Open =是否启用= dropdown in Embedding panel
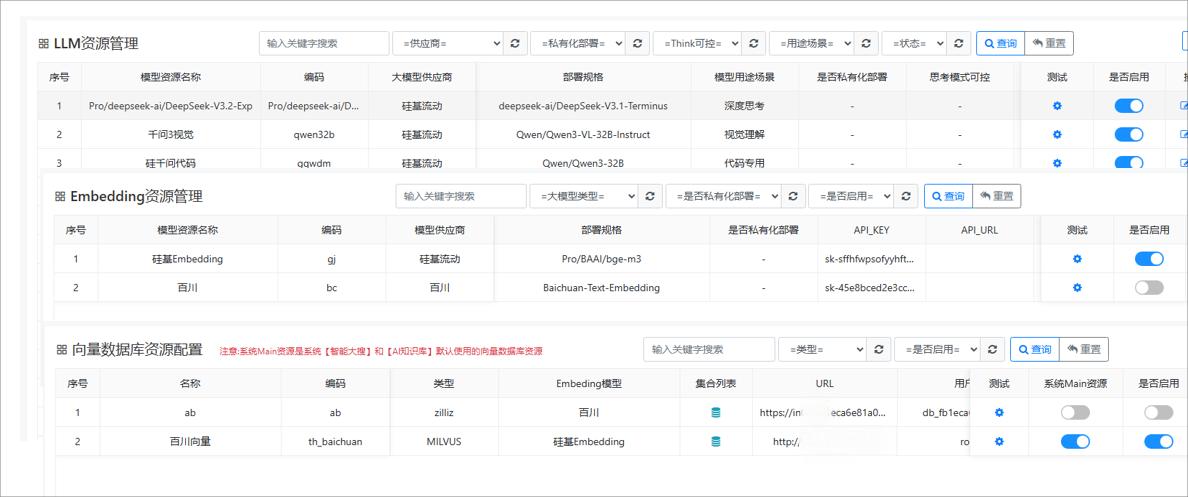 [851, 196]
